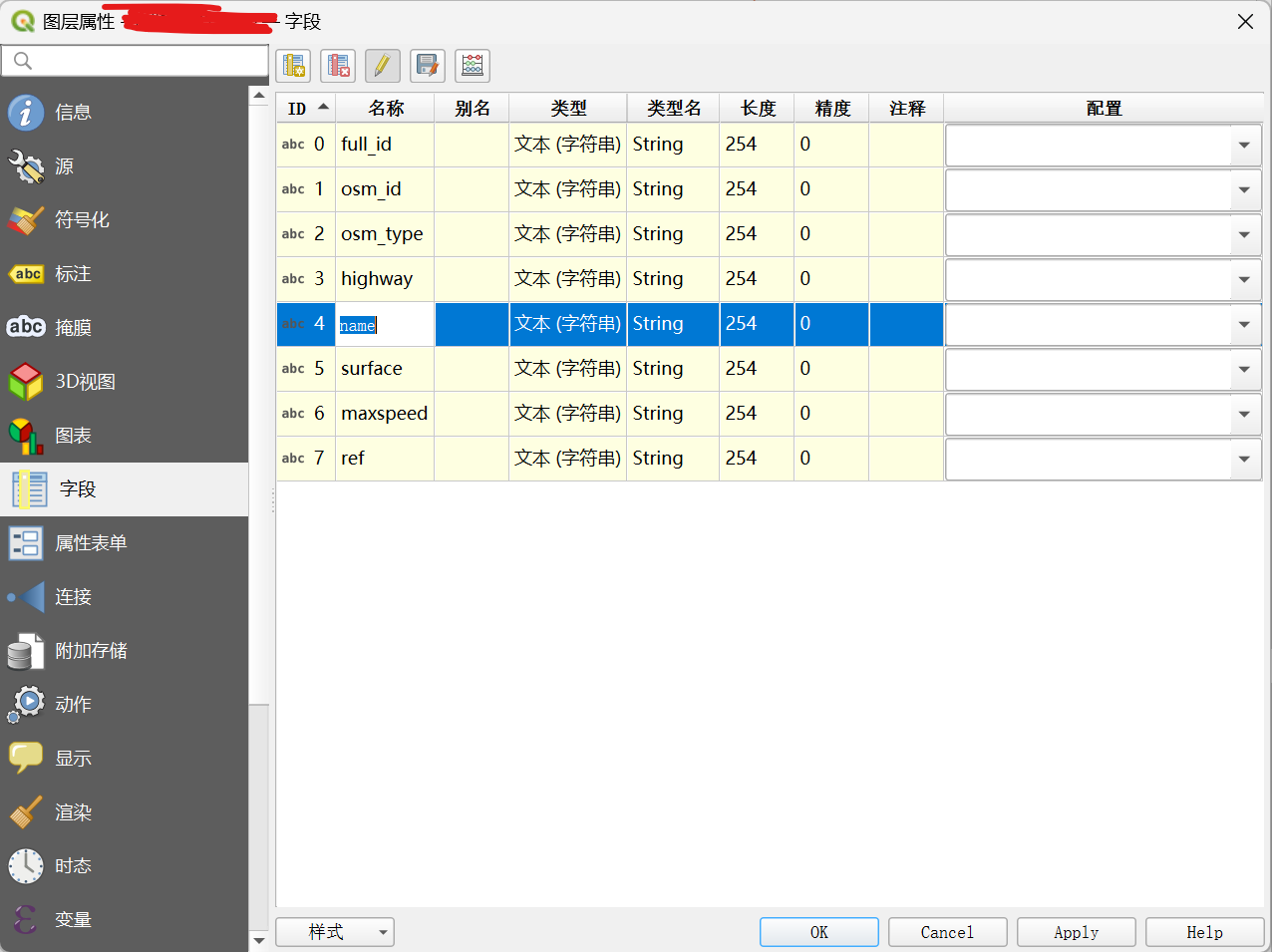Toggle editing mode with the pencil icon
Image resolution: width=1272 pixels, height=952 pixels.
[x=383, y=66]
